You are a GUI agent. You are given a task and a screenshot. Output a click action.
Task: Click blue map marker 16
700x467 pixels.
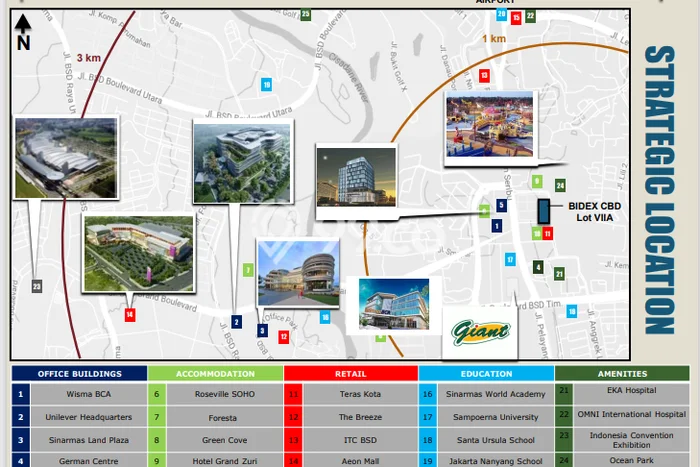coord(325,317)
